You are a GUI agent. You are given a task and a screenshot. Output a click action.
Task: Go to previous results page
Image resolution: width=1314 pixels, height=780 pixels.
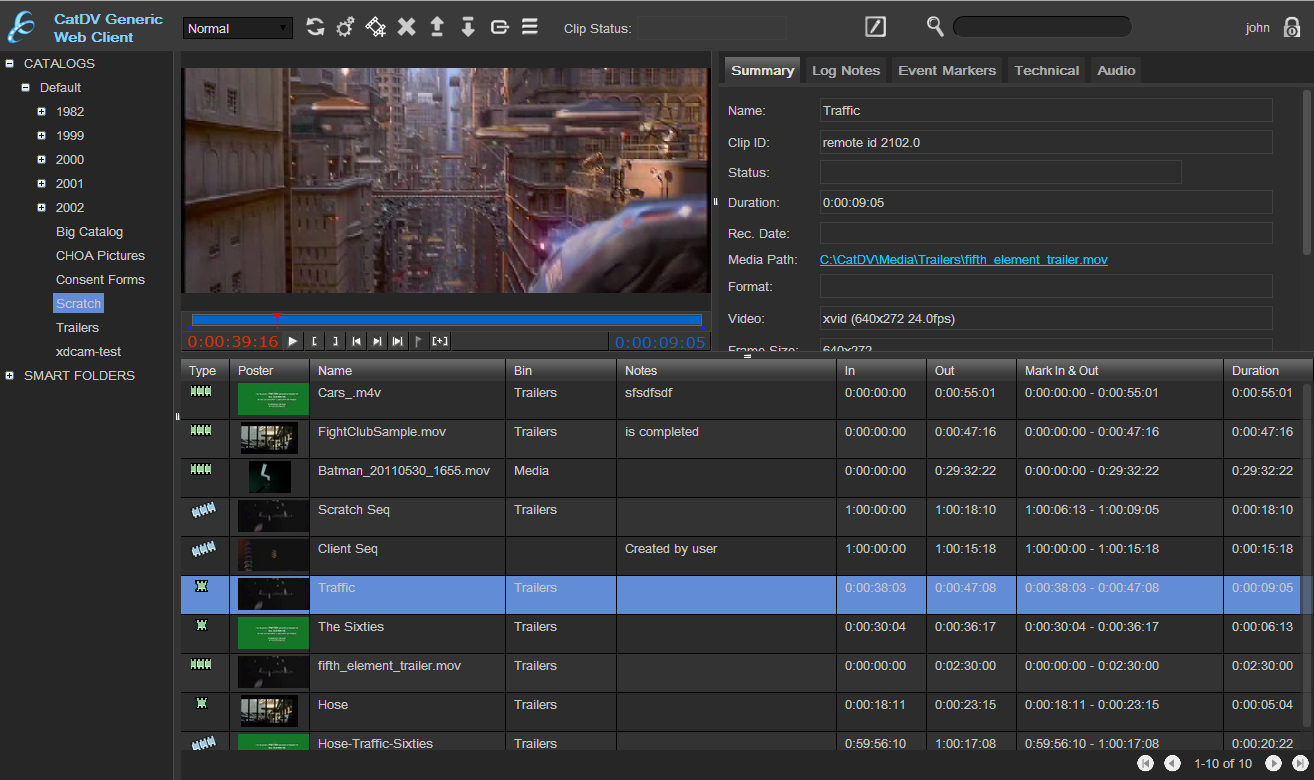1172,763
